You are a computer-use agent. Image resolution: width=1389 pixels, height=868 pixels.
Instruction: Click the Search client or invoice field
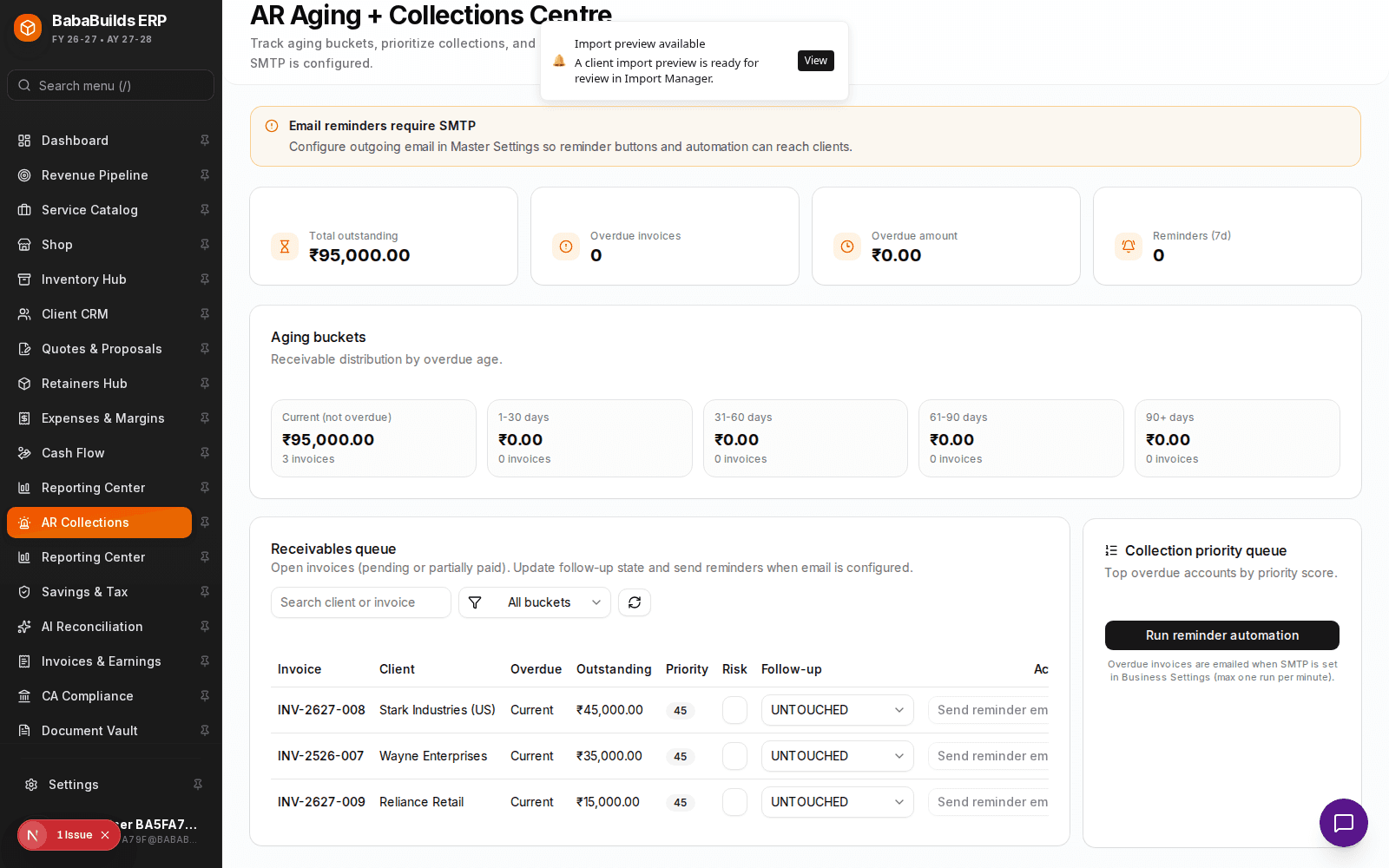(x=361, y=602)
